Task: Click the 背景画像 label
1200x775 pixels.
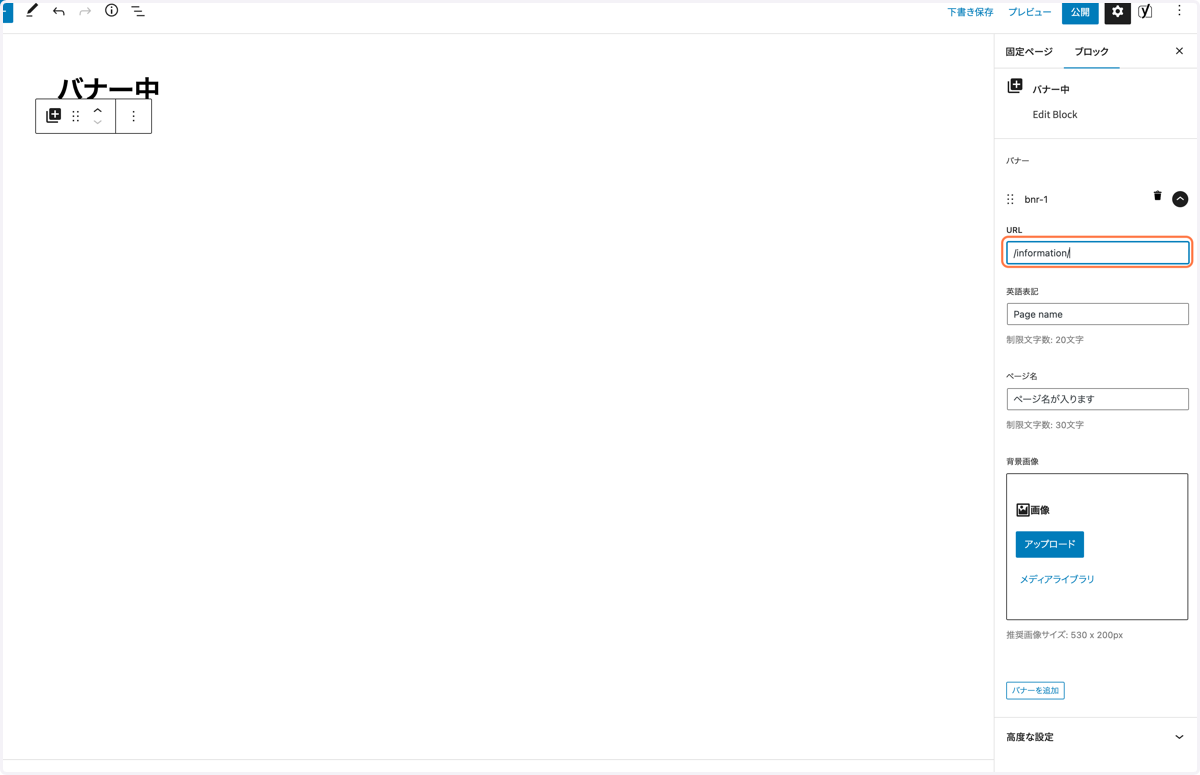Action: click(1022, 461)
